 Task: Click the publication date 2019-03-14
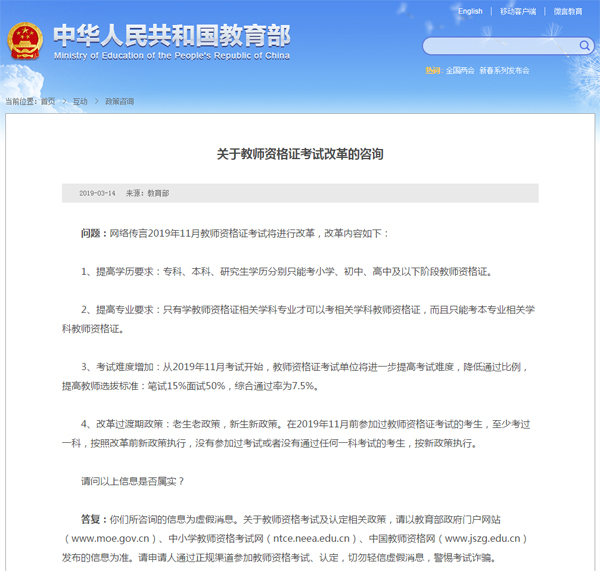click(97, 193)
